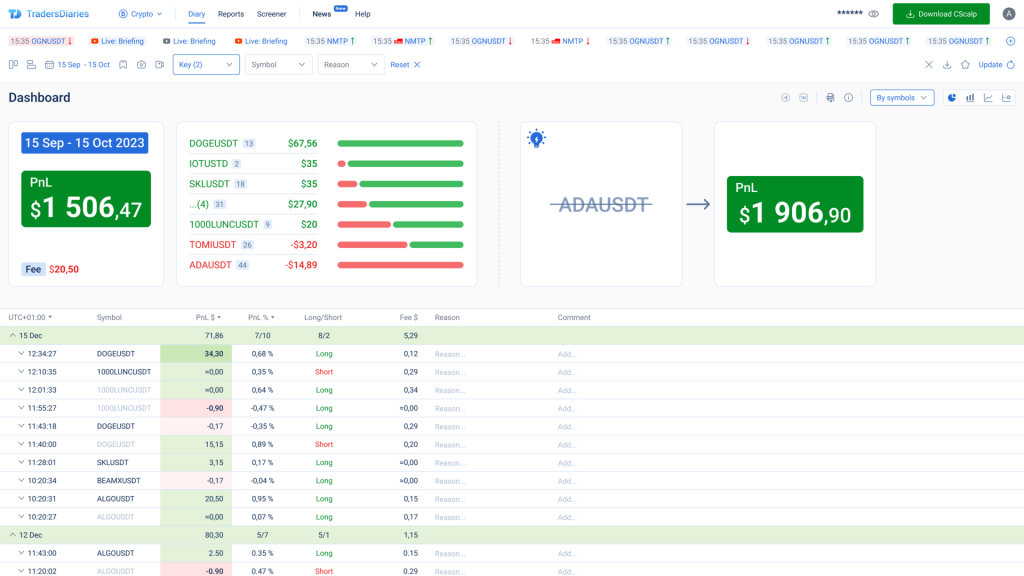This screenshot has width=1024, height=576.
Task: Switch to line chart view mode
Action: (989, 97)
